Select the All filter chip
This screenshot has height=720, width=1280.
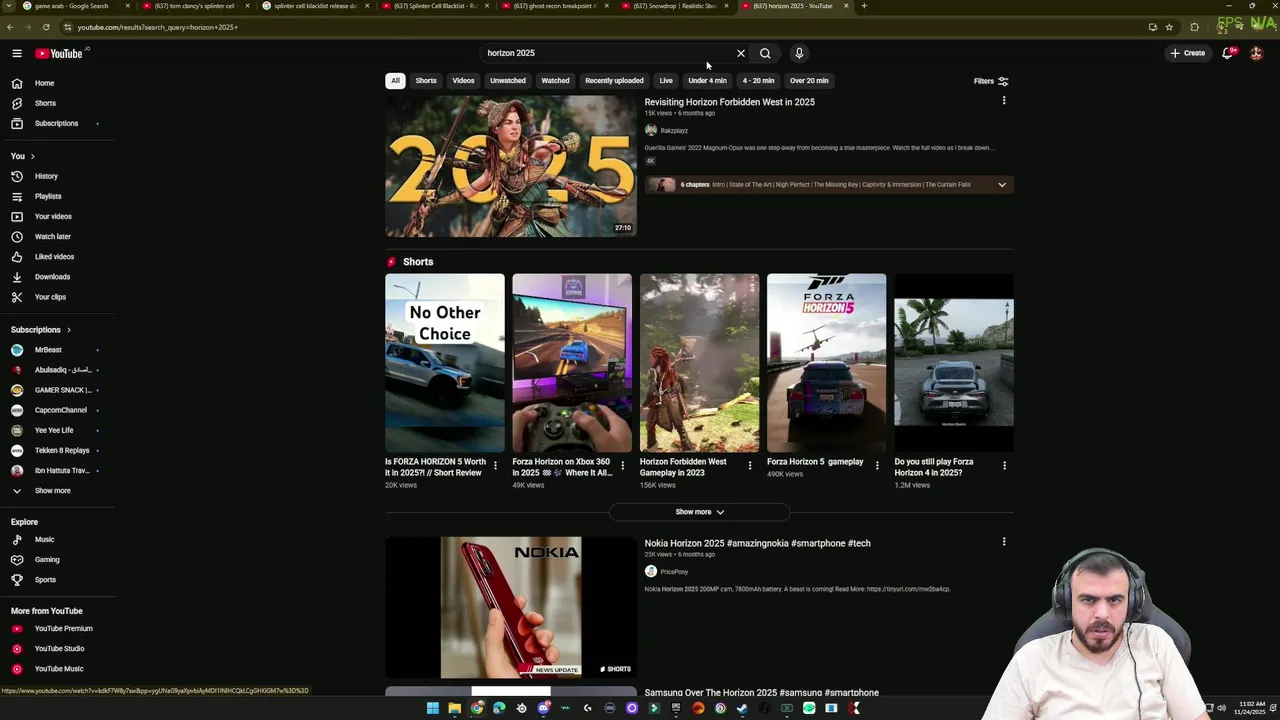395,81
